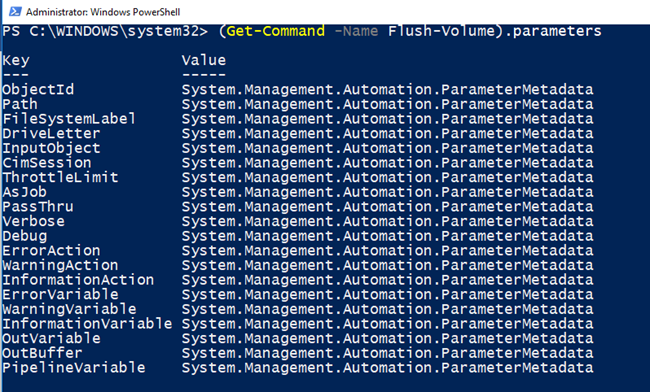Viewport: 650px width, 392px height.
Task: Select the OutBuffer key entry
Action: point(42,353)
